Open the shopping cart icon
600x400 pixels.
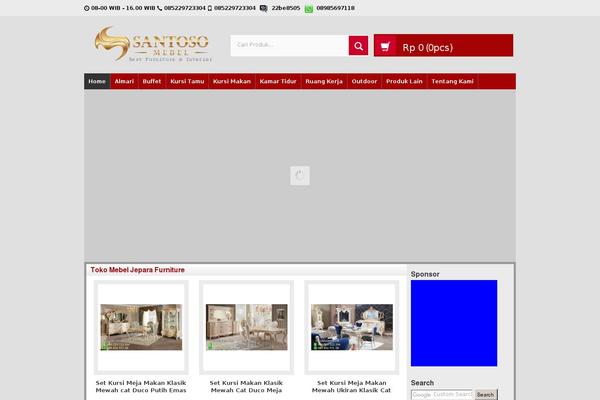(x=385, y=46)
